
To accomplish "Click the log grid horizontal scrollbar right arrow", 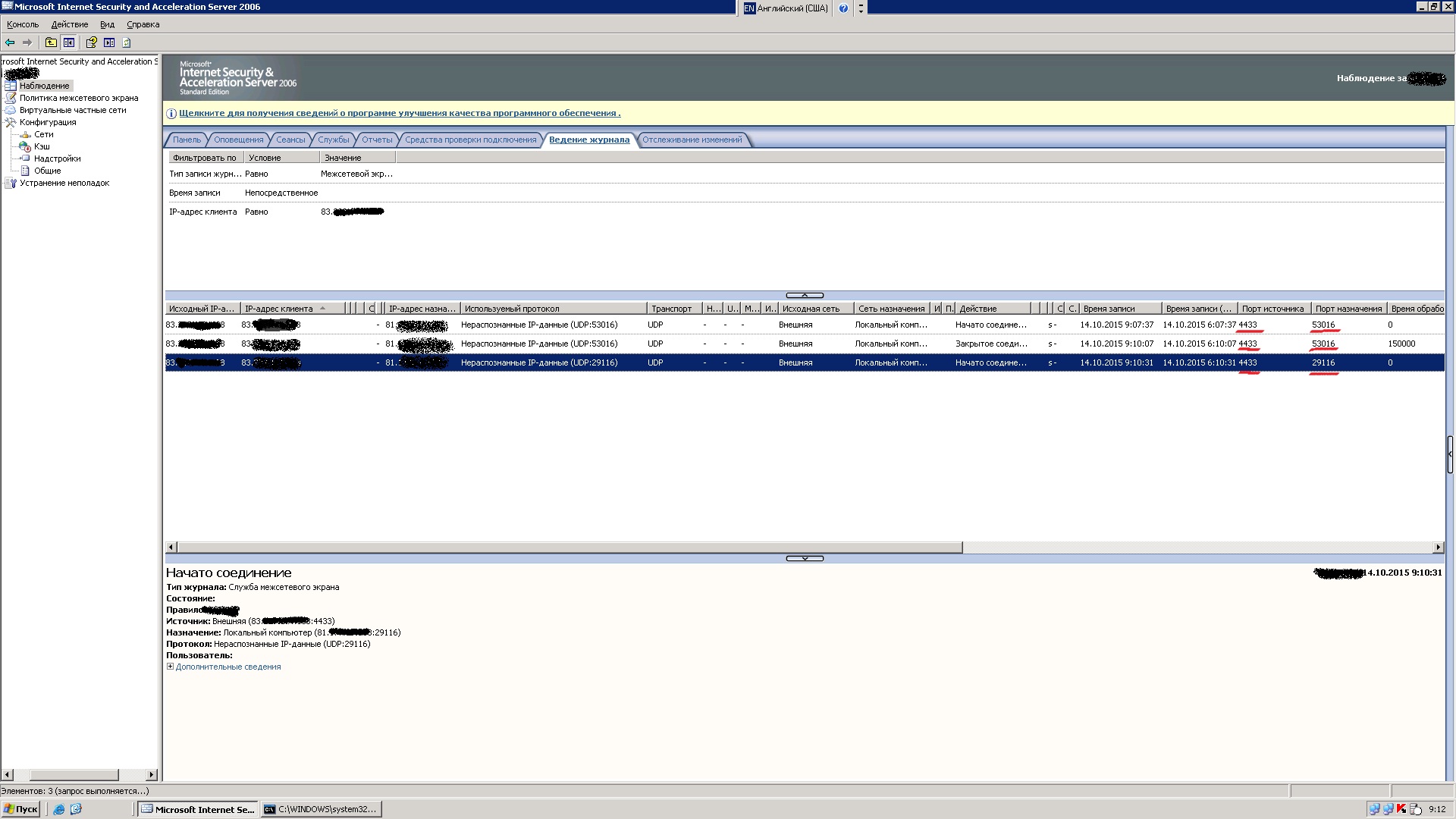I will [x=1438, y=547].
